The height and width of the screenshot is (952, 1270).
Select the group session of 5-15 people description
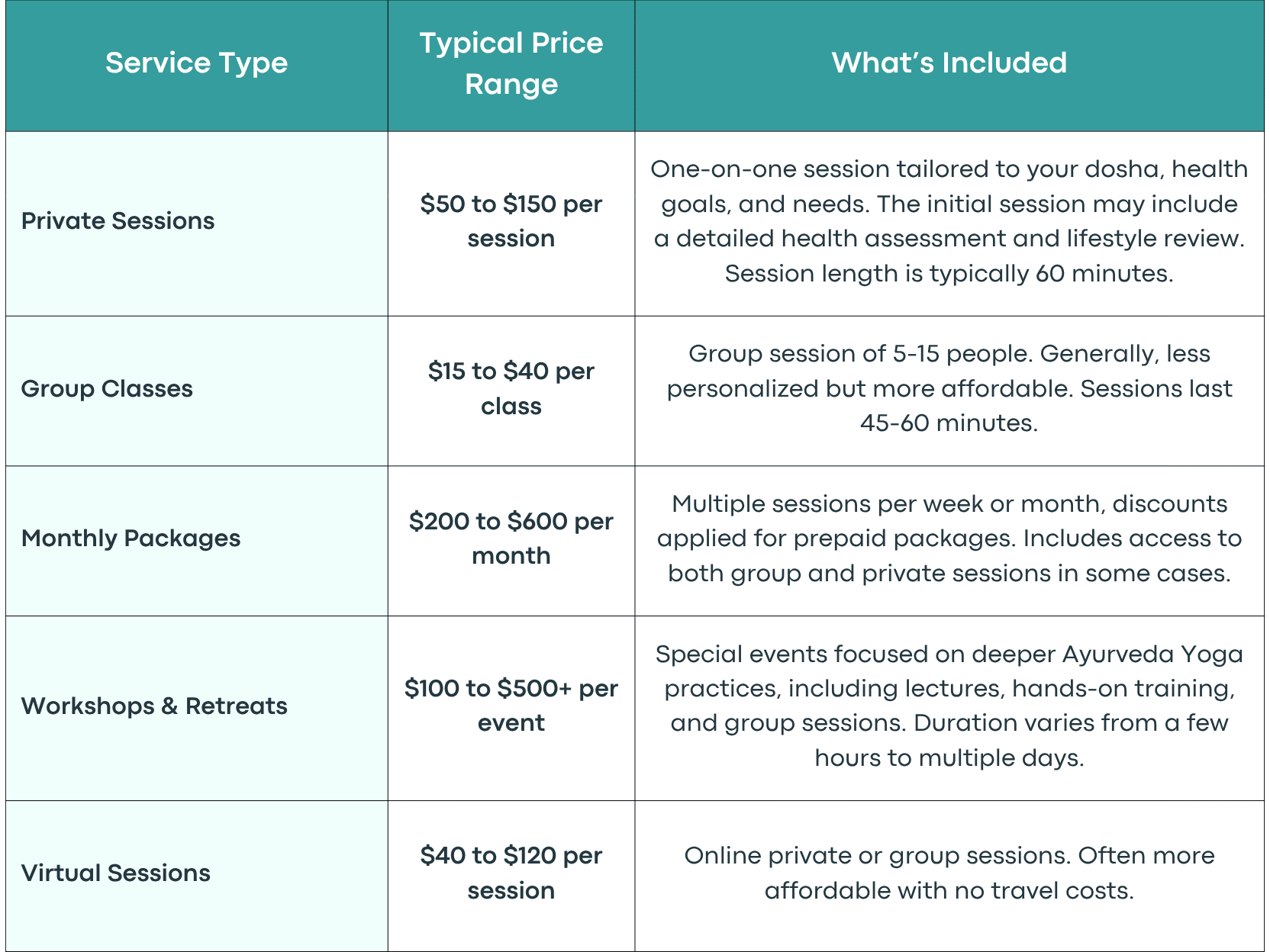(949, 389)
